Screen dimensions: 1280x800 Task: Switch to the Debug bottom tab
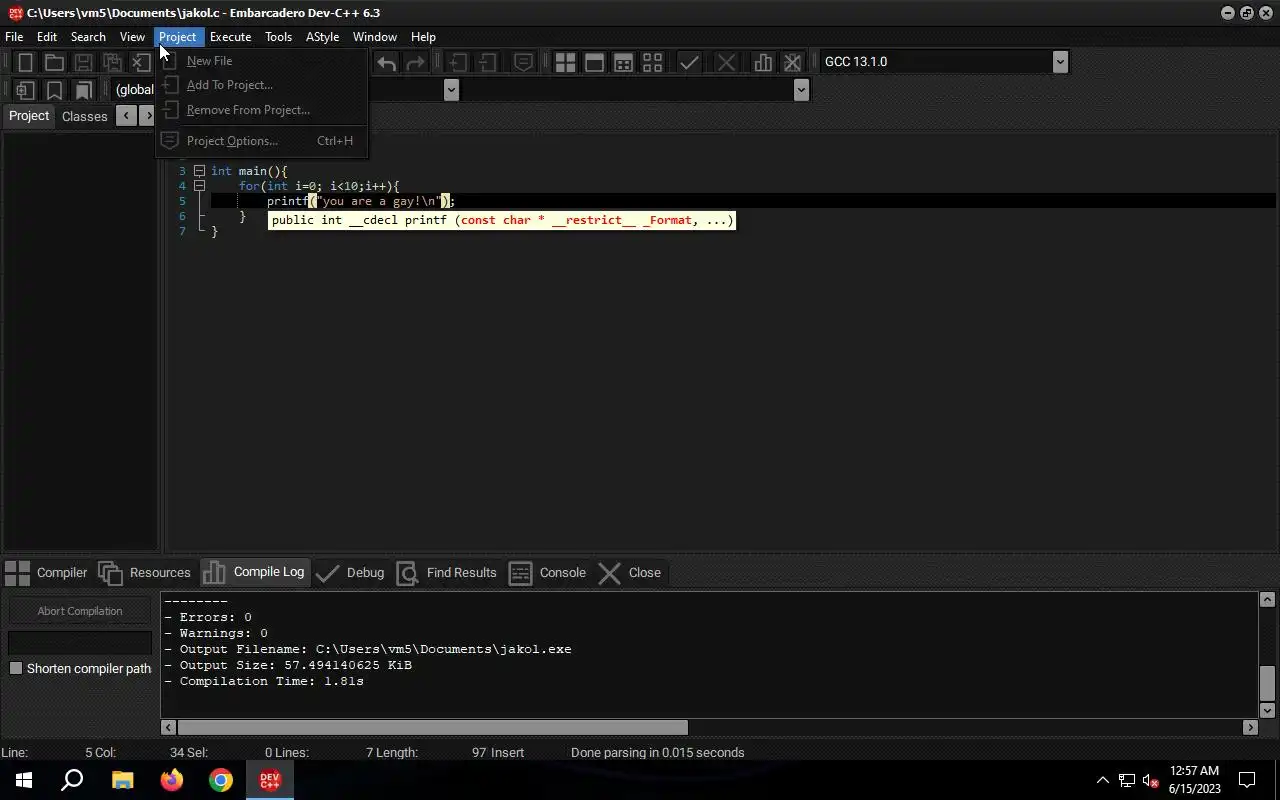tap(349, 573)
